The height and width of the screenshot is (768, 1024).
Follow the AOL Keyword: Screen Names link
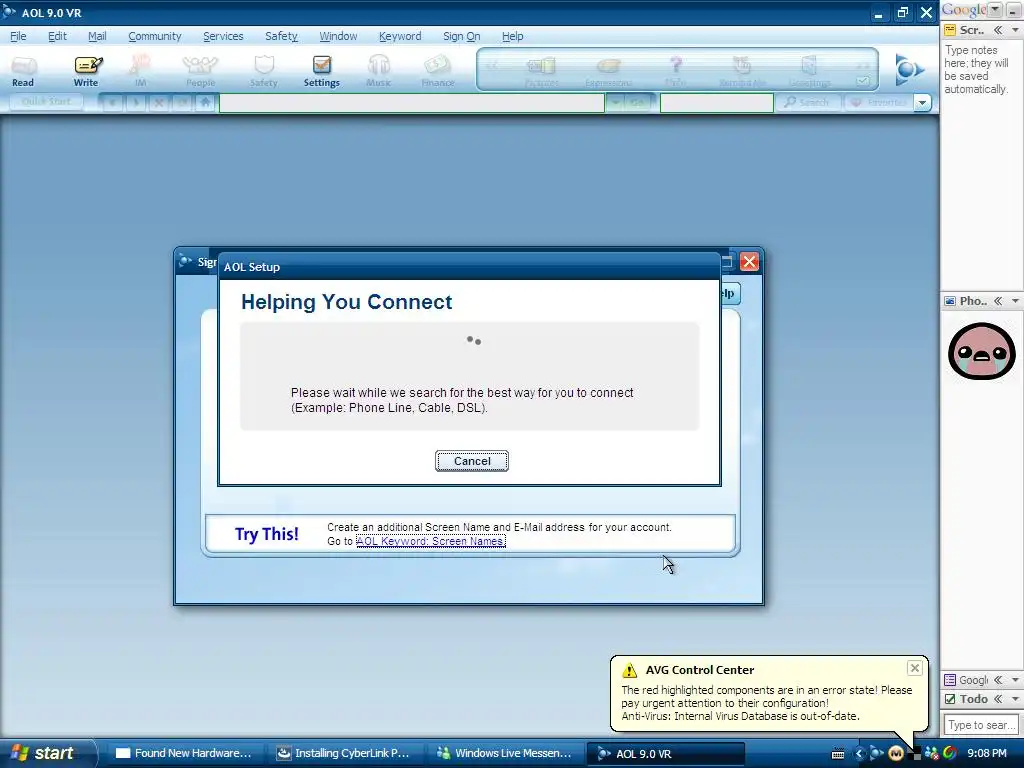click(x=431, y=541)
